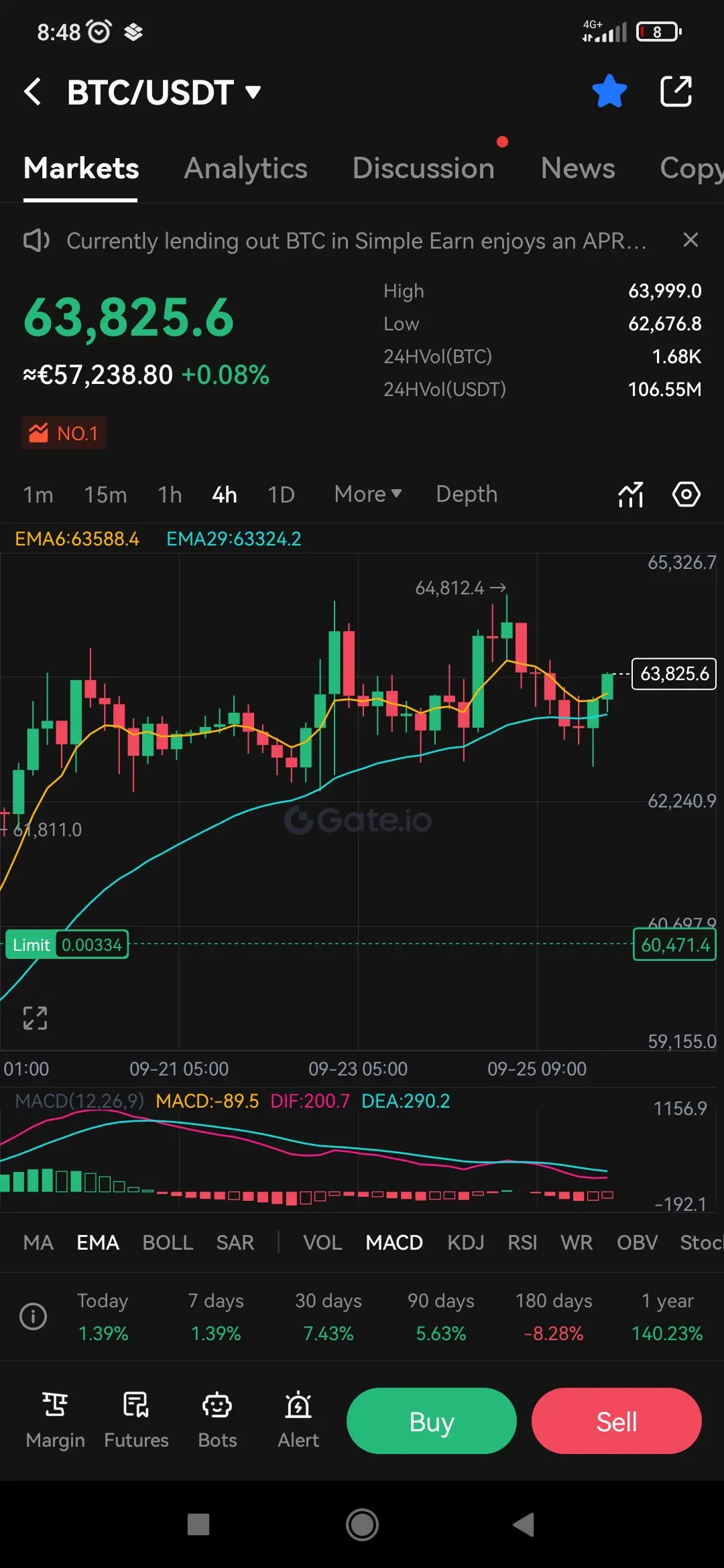Switch sub-chart to OBV
The image size is (724, 1568).
pyautogui.click(x=637, y=1243)
